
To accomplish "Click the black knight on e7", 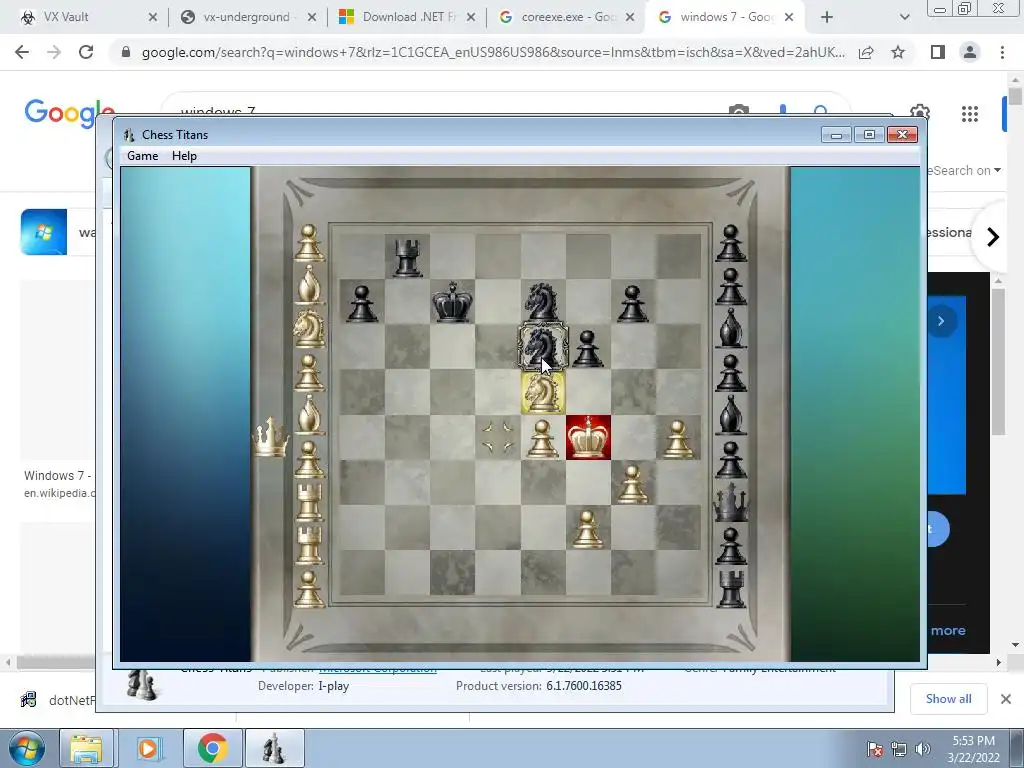I will (541, 302).
